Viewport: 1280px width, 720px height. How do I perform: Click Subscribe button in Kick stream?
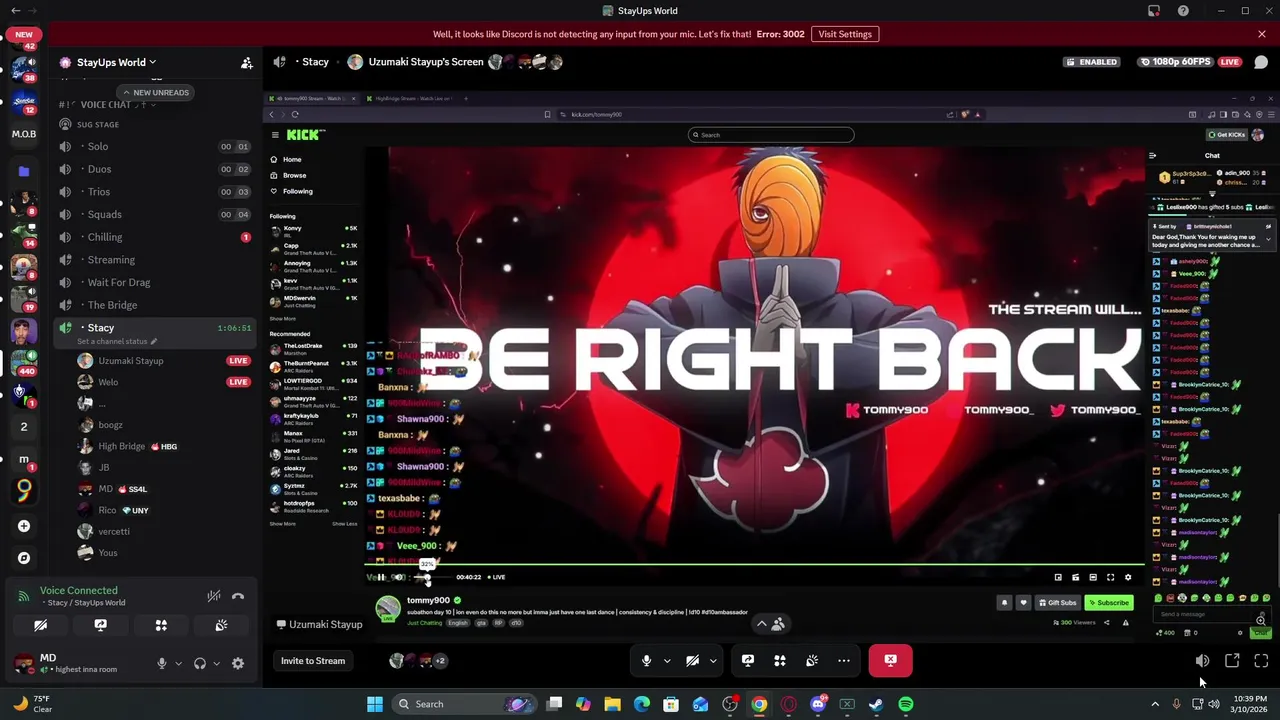coord(1109,603)
